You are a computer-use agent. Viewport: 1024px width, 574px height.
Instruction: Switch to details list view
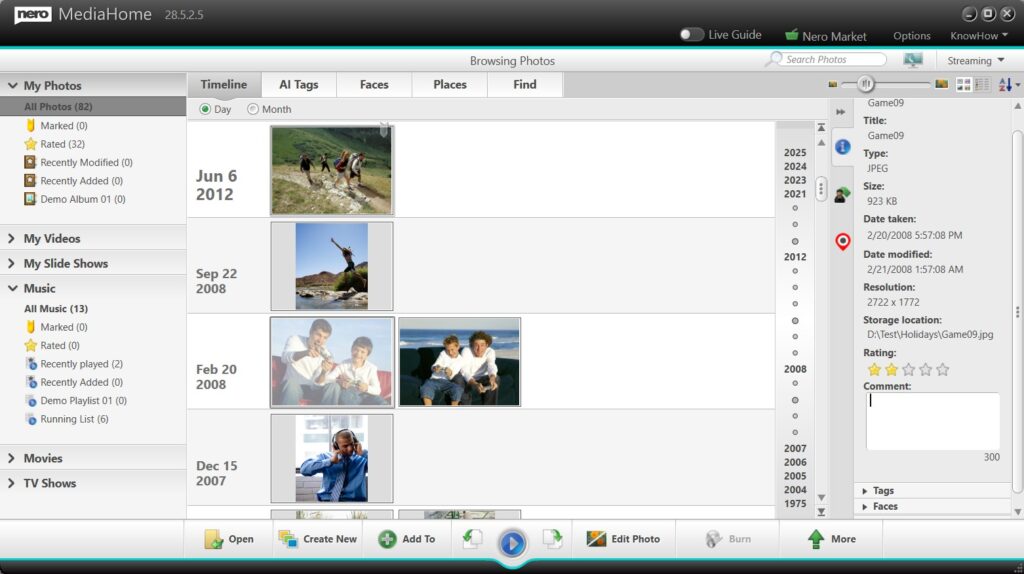(982, 84)
